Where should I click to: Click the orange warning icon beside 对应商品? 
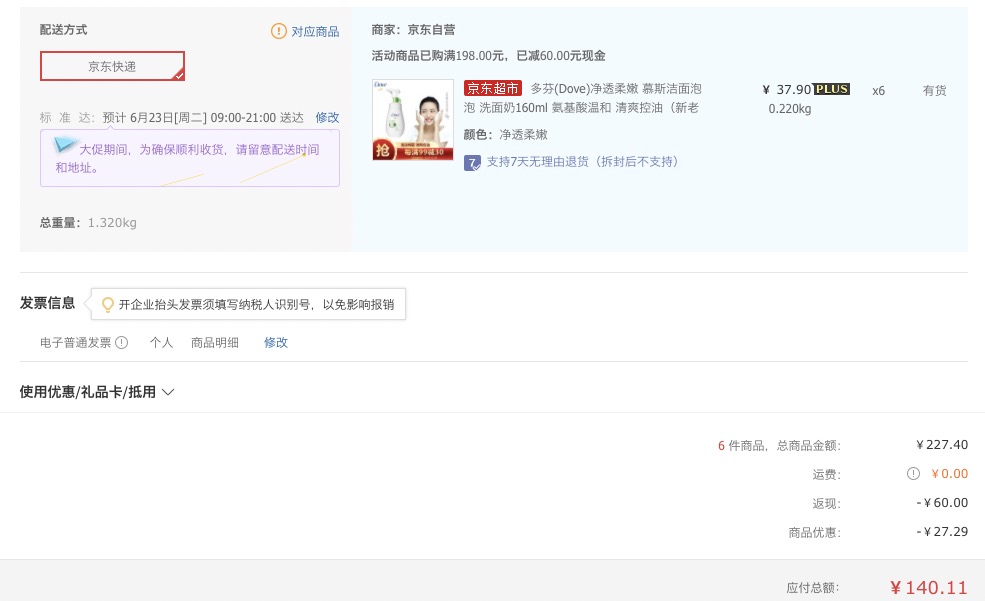pos(279,31)
